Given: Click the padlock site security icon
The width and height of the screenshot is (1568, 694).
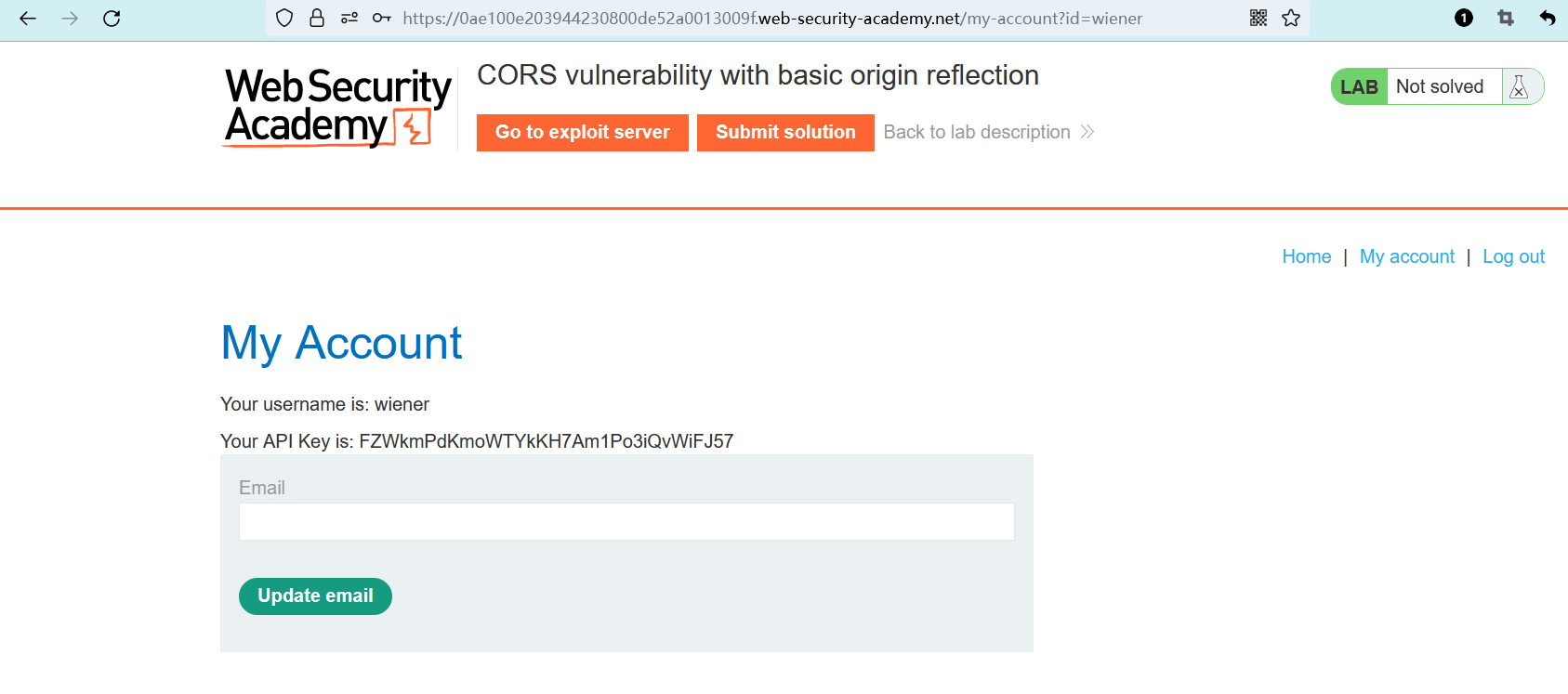Looking at the screenshot, I should (x=317, y=19).
